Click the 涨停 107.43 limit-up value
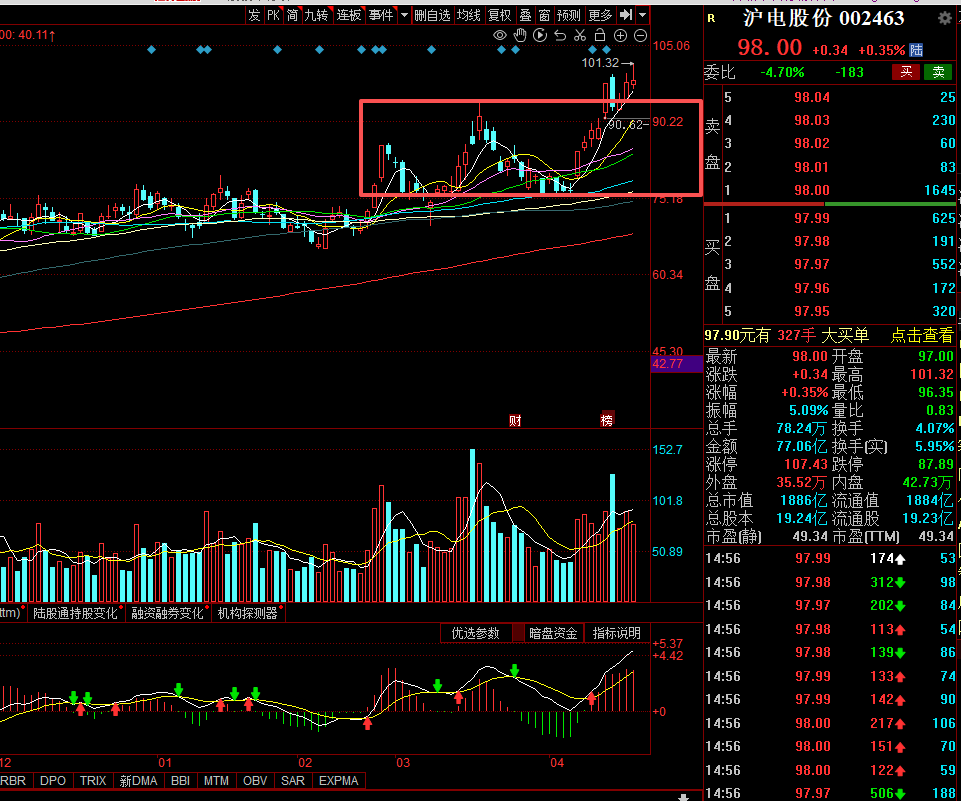 (x=806, y=465)
